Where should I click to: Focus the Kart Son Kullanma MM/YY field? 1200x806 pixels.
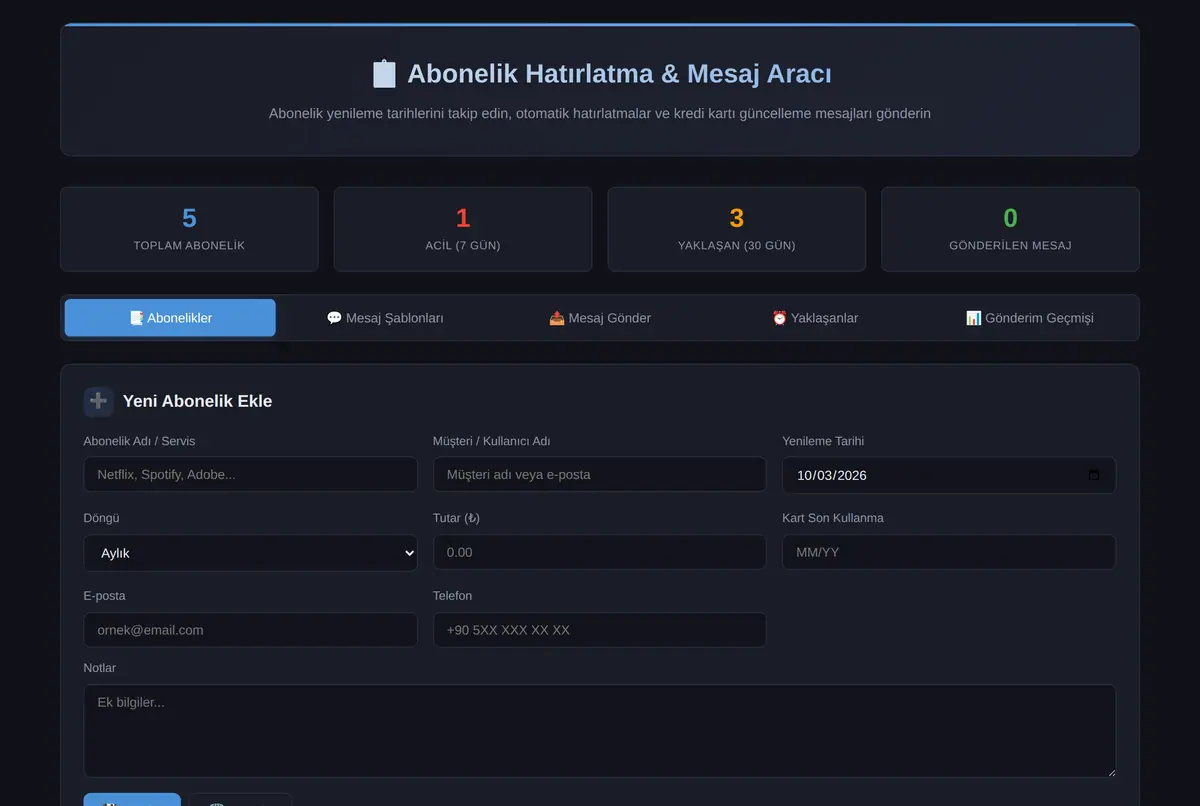[x=949, y=553]
